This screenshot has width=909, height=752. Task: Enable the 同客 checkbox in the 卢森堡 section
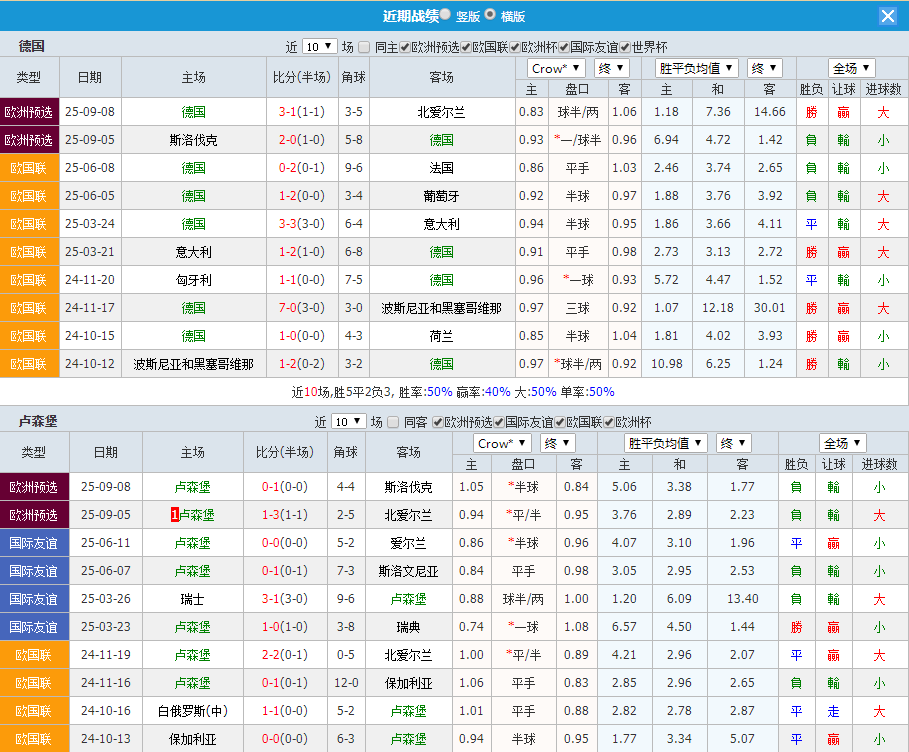coord(391,421)
